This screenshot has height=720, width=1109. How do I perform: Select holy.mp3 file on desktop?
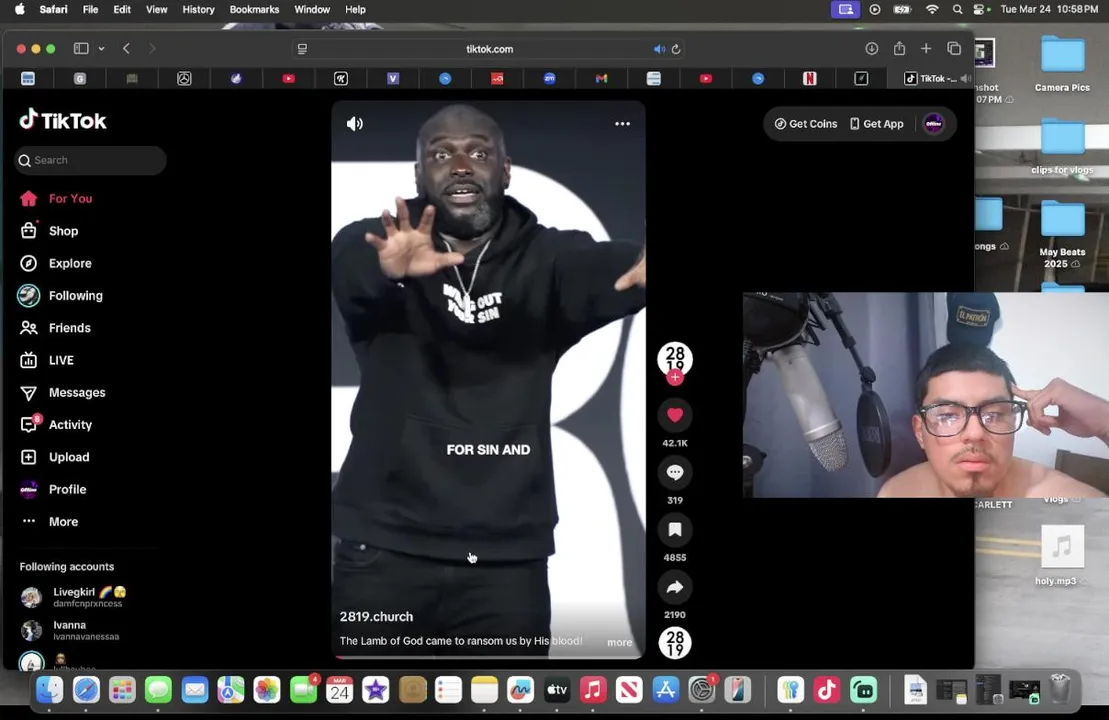pos(1062,556)
